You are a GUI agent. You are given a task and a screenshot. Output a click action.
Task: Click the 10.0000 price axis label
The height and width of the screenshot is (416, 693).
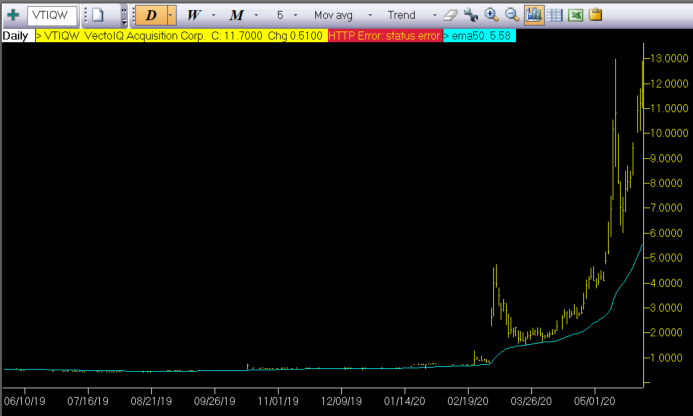pos(672,133)
